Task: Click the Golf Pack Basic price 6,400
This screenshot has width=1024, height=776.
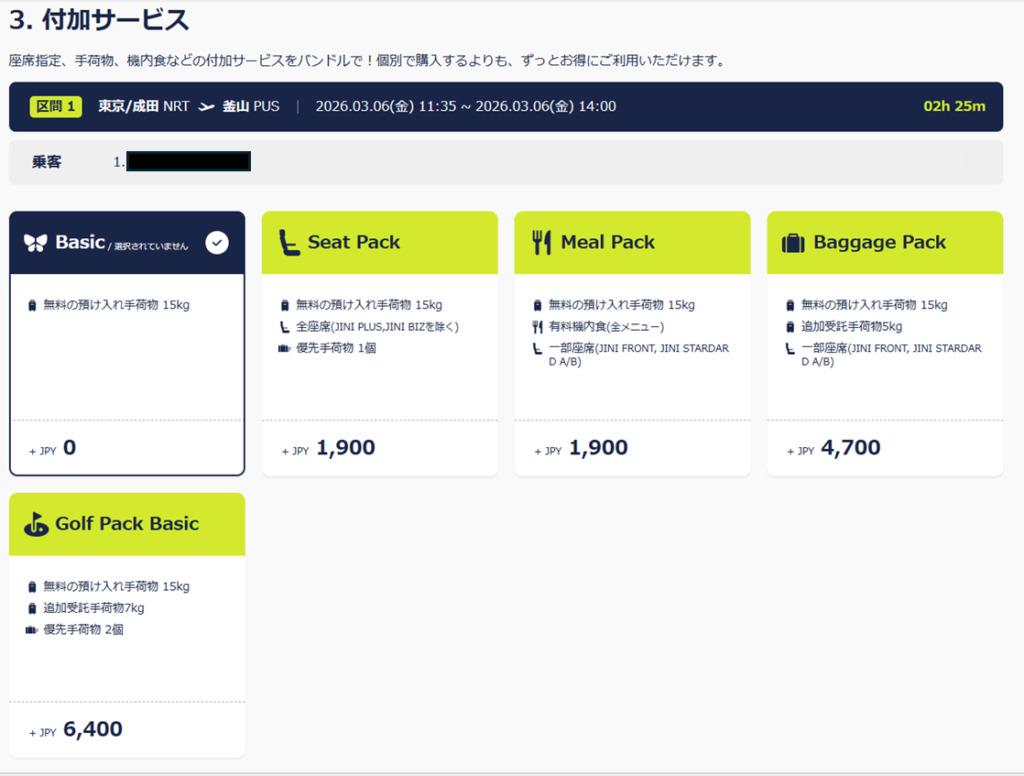Action: 92,730
